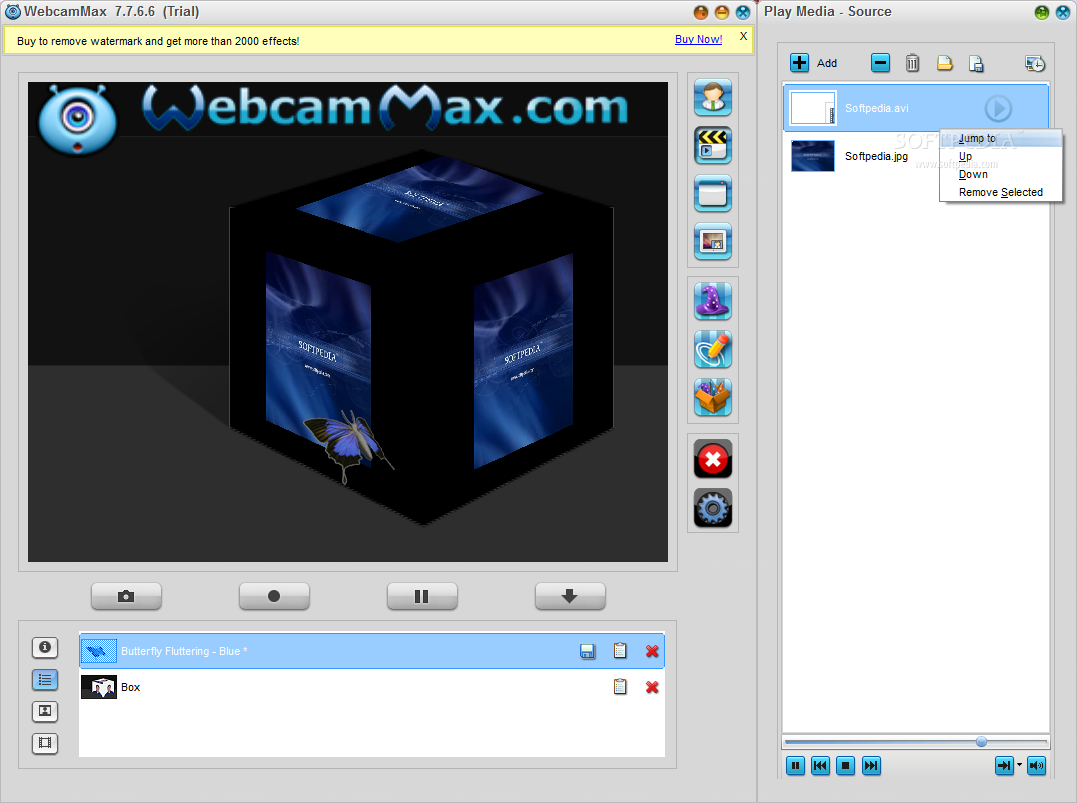
Task: Select the Box effect row
Action: (372, 687)
